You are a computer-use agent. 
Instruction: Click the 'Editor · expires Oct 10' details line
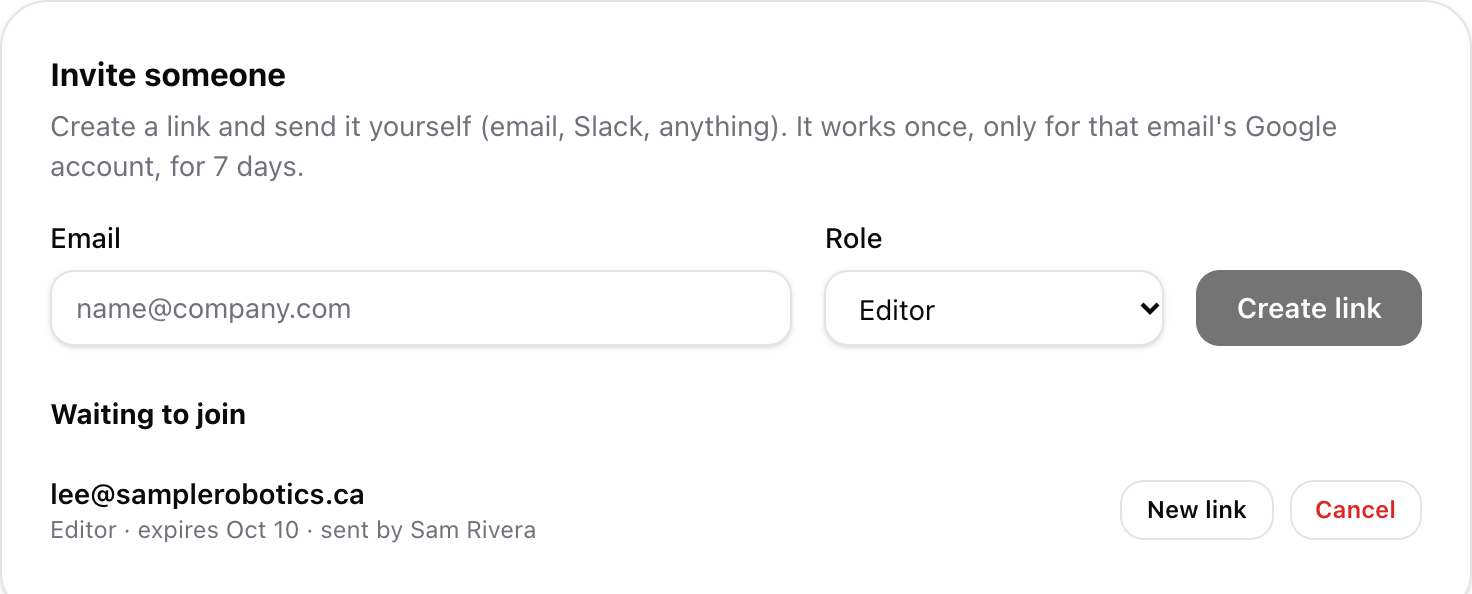click(x=293, y=529)
